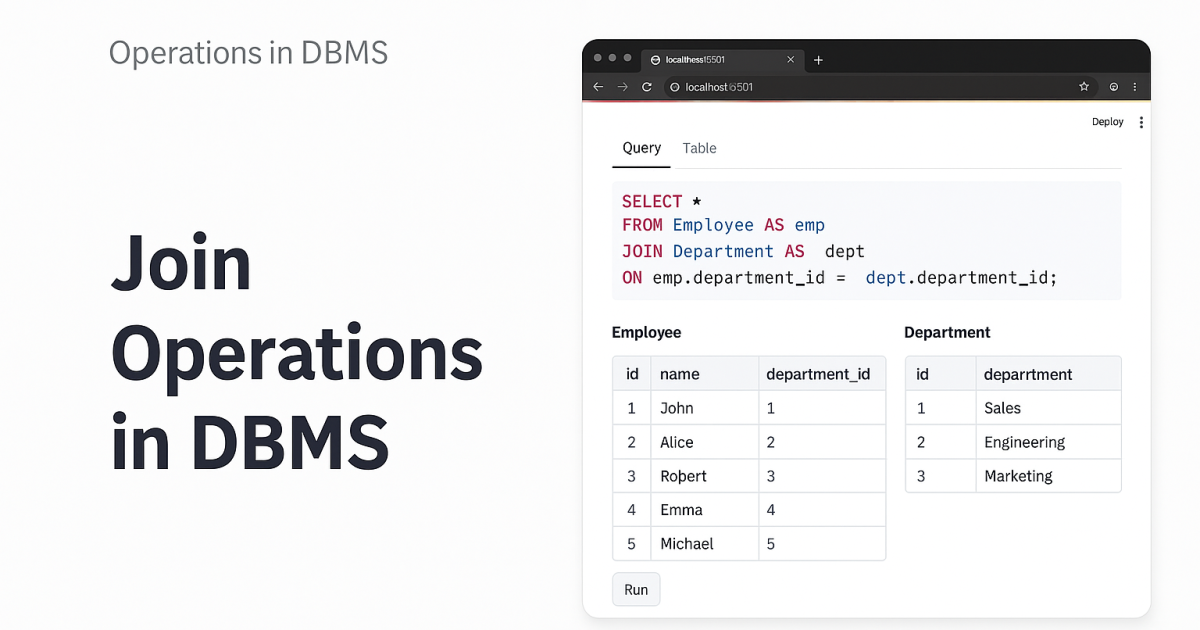Select the Query tab
The width and height of the screenshot is (1200, 630).
click(x=641, y=148)
